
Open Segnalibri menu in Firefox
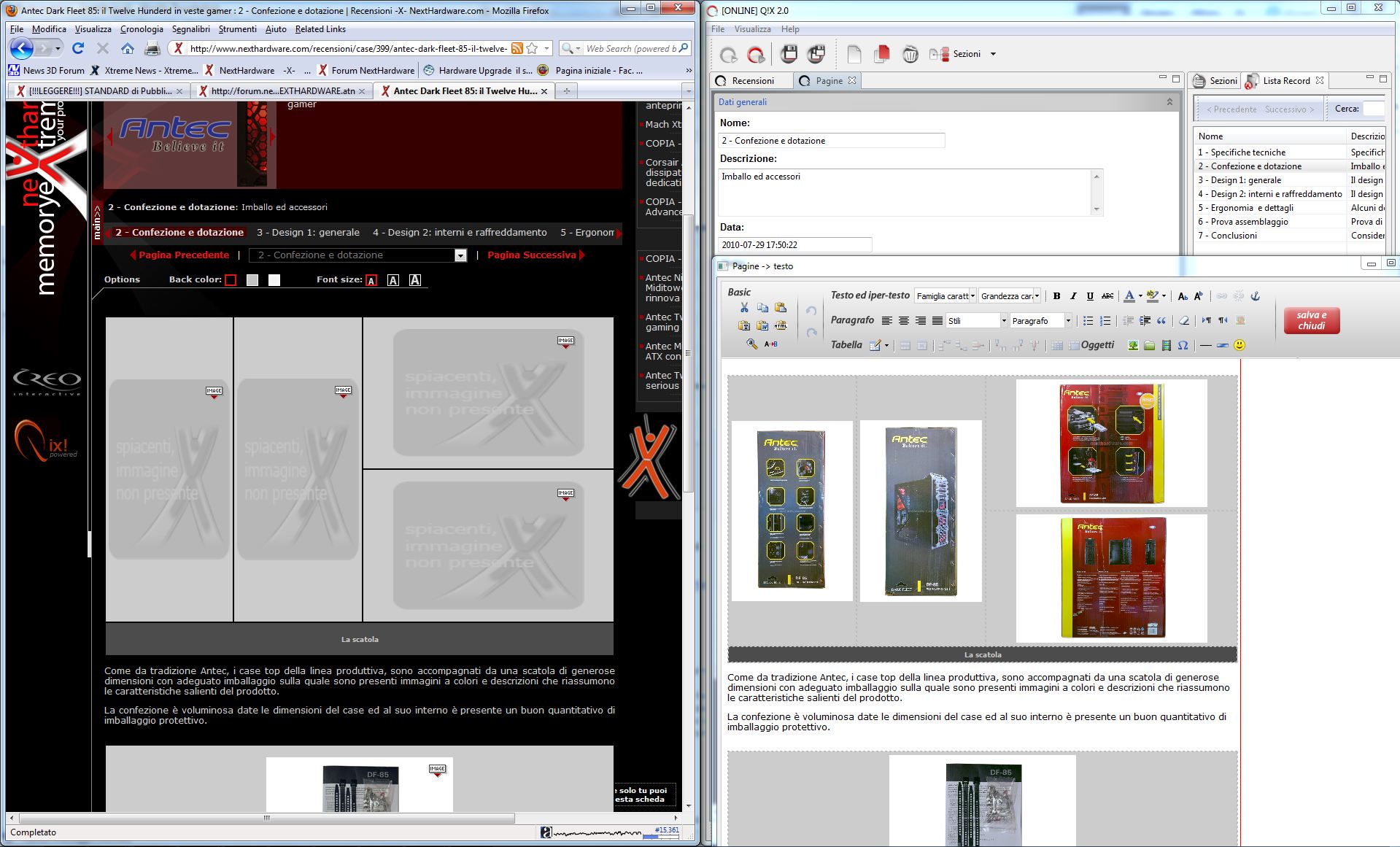pyautogui.click(x=191, y=29)
